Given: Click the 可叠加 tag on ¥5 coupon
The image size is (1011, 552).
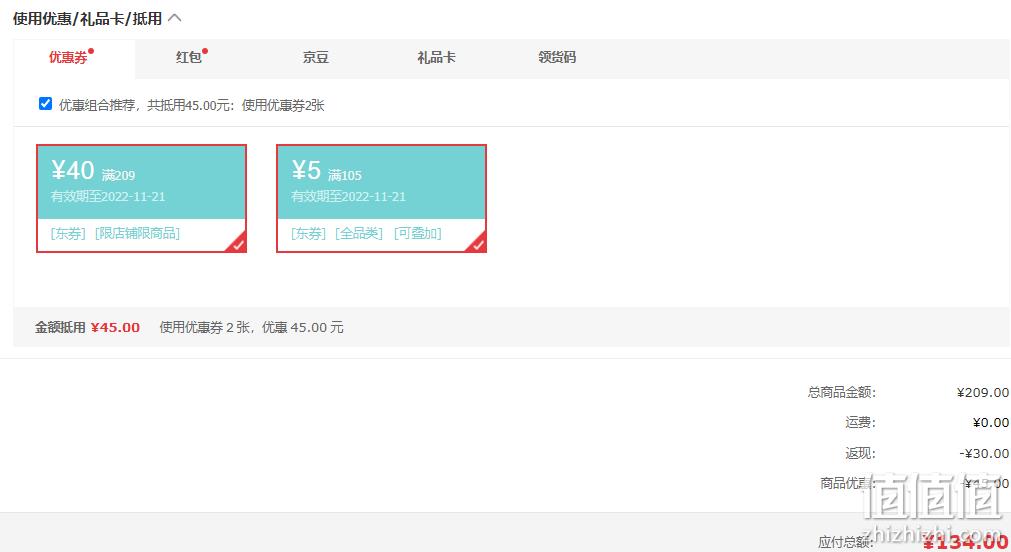Looking at the screenshot, I should click(417, 233).
